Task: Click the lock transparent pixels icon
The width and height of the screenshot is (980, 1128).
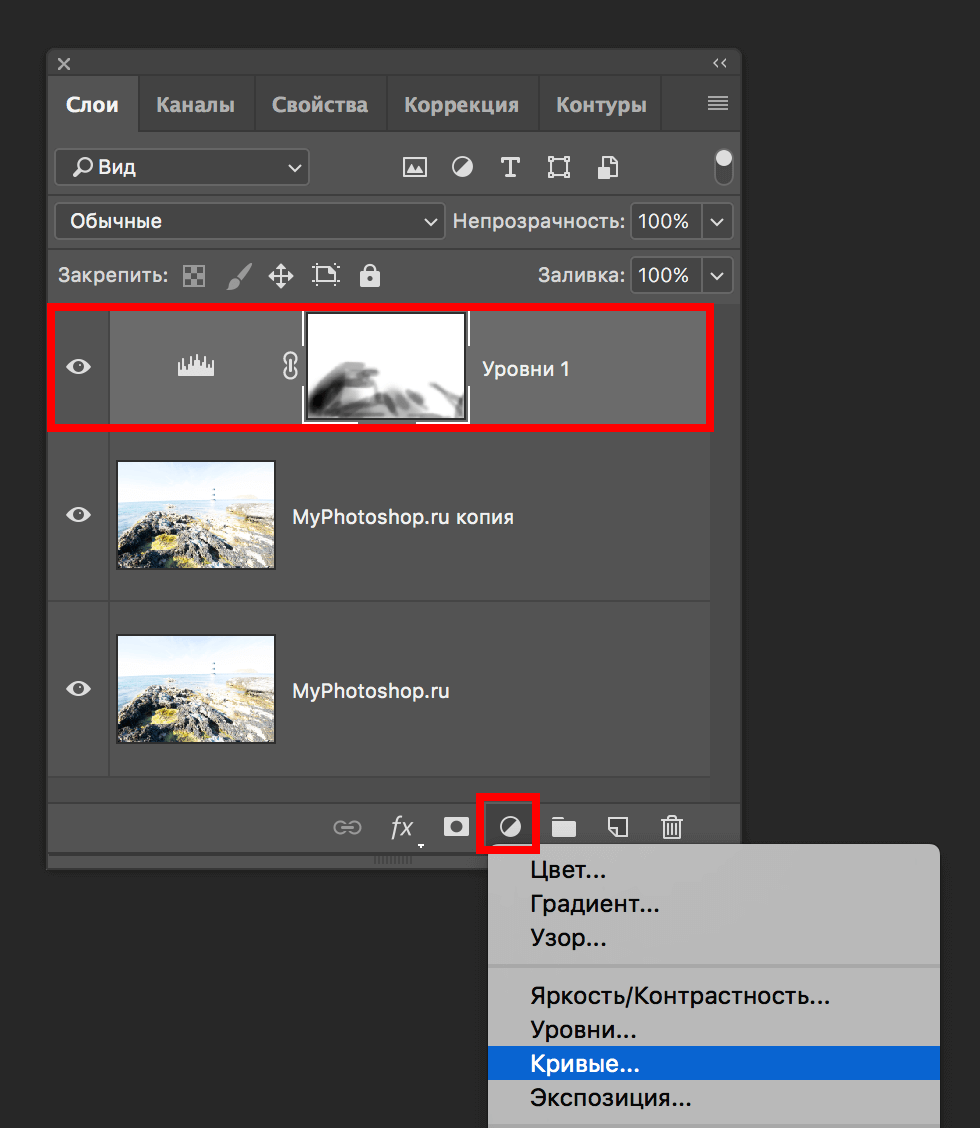Action: 193,276
